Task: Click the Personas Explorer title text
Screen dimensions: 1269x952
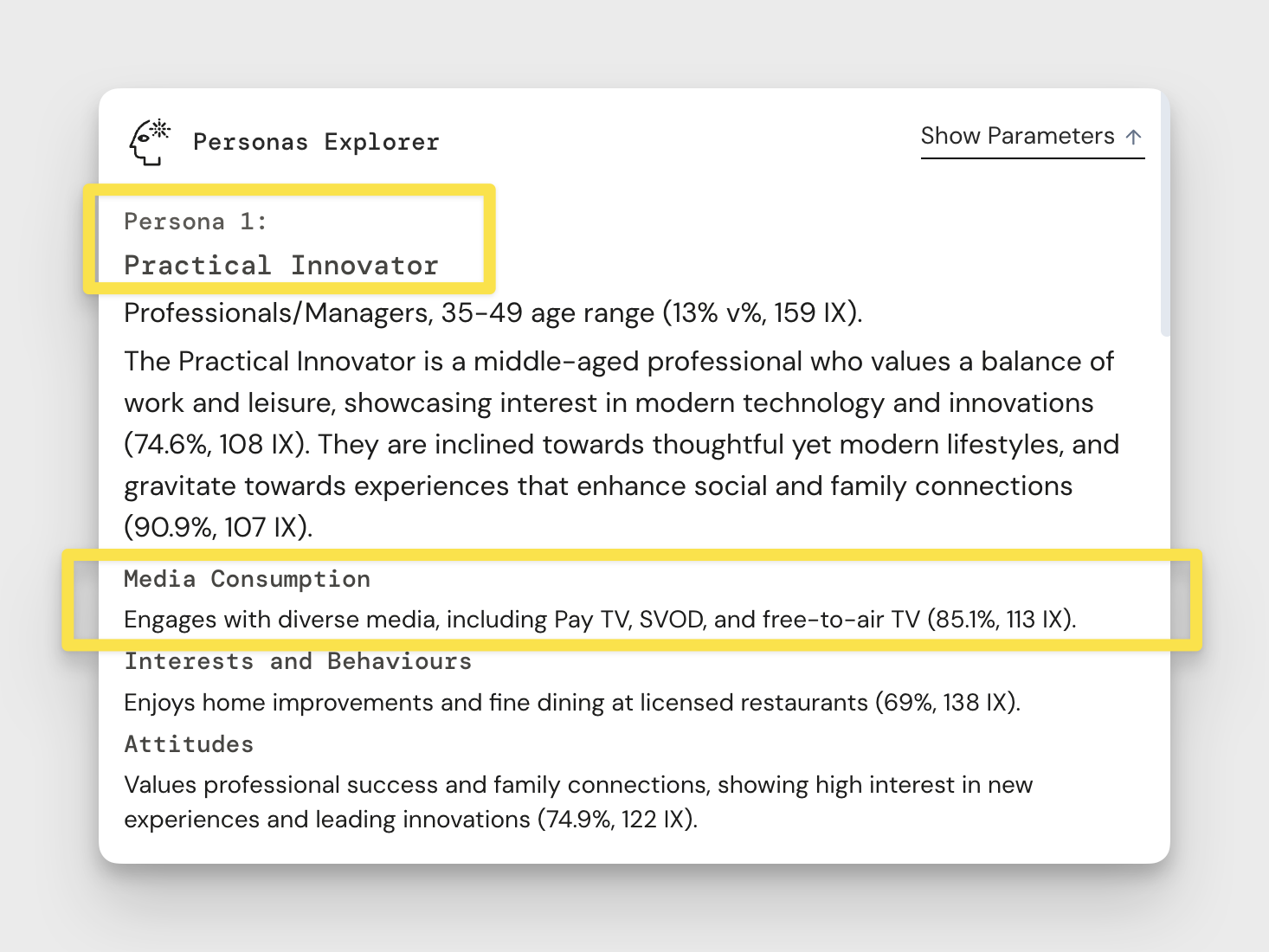Action: tap(316, 142)
